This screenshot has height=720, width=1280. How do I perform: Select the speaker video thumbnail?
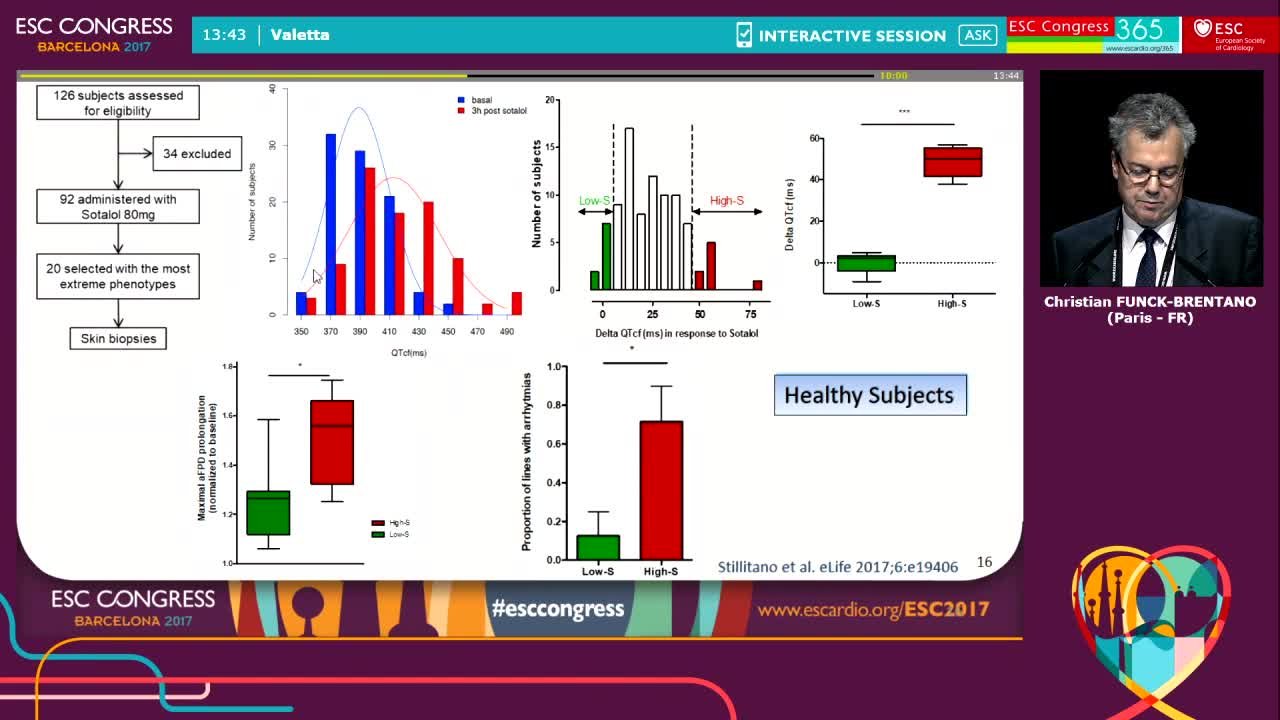1151,179
